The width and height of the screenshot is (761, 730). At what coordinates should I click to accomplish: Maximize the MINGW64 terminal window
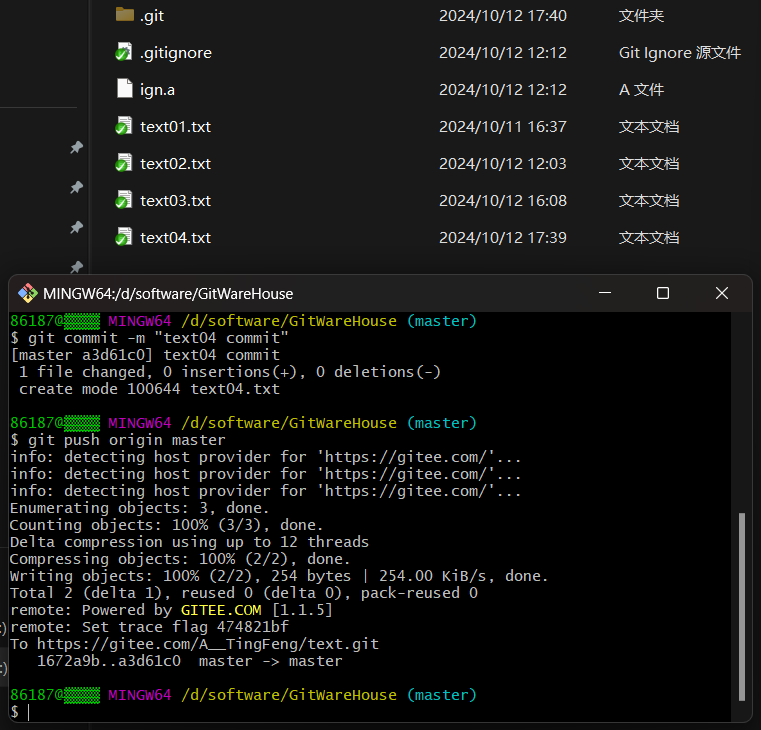point(663,293)
